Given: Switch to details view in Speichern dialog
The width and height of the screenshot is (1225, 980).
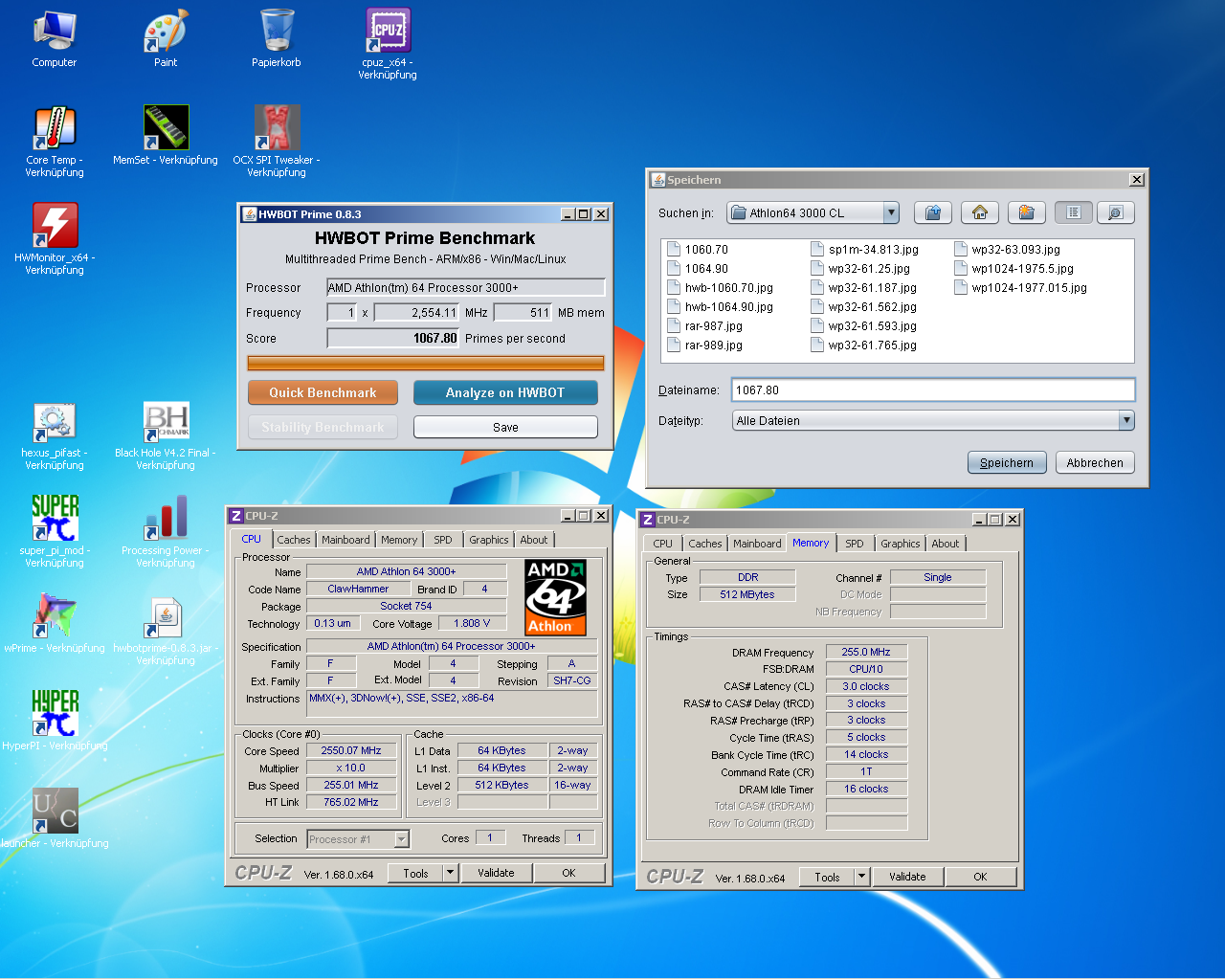Looking at the screenshot, I should pos(1115,212).
